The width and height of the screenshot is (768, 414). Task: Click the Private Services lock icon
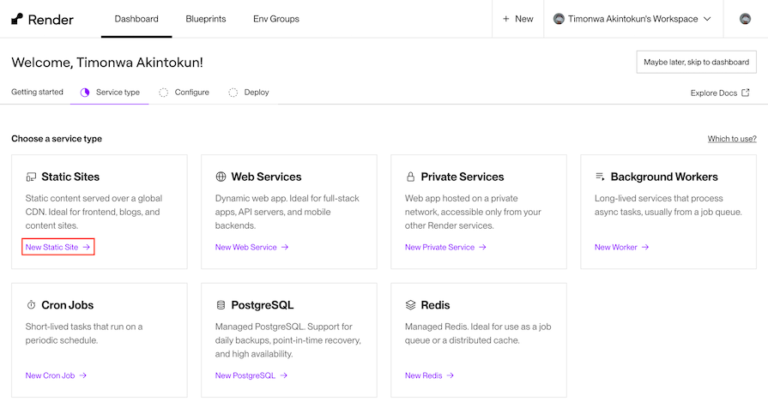[410, 176]
